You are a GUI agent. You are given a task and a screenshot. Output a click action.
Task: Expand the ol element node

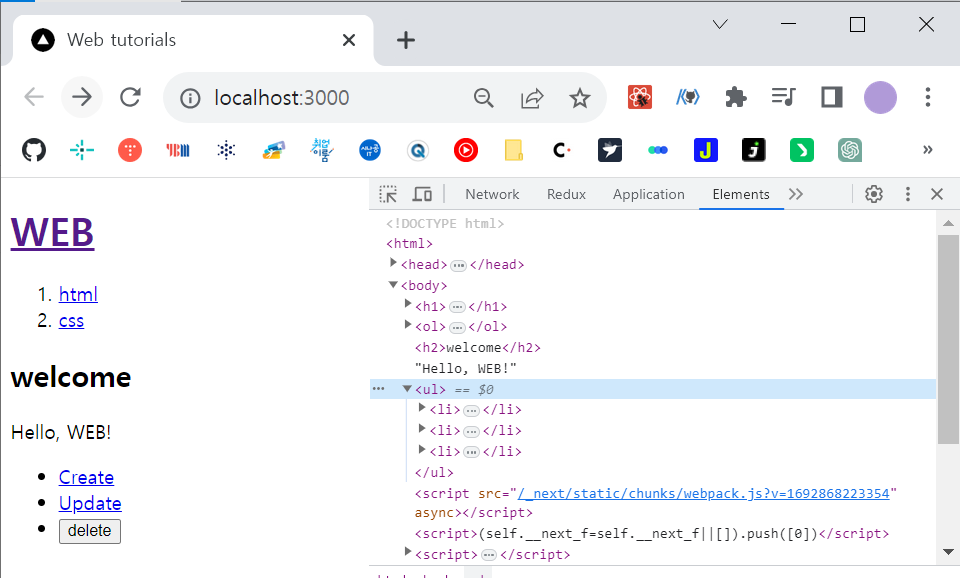(408, 325)
